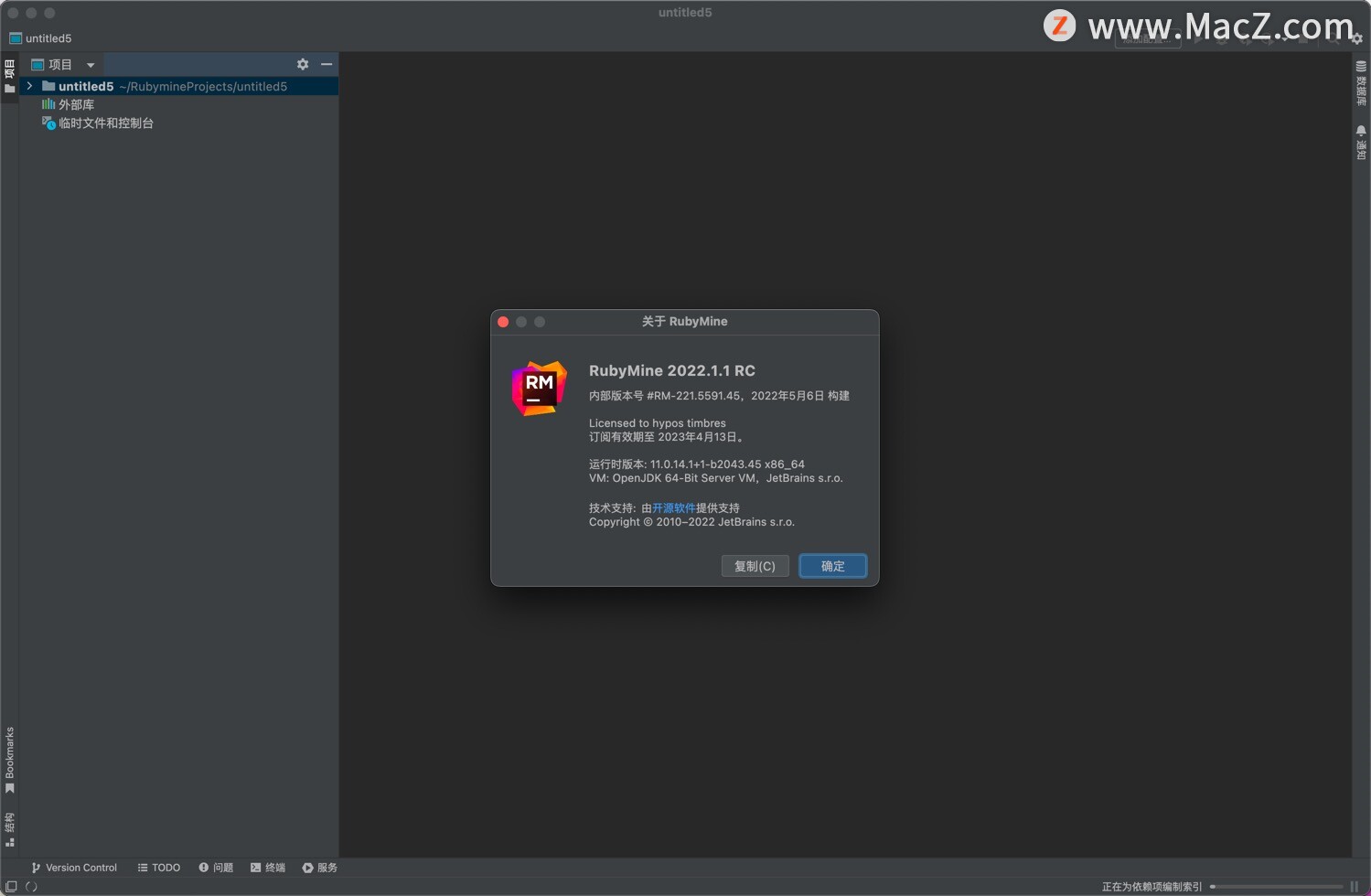Select 临时文件和控制台 in project tree
1371x896 pixels.
98,123
